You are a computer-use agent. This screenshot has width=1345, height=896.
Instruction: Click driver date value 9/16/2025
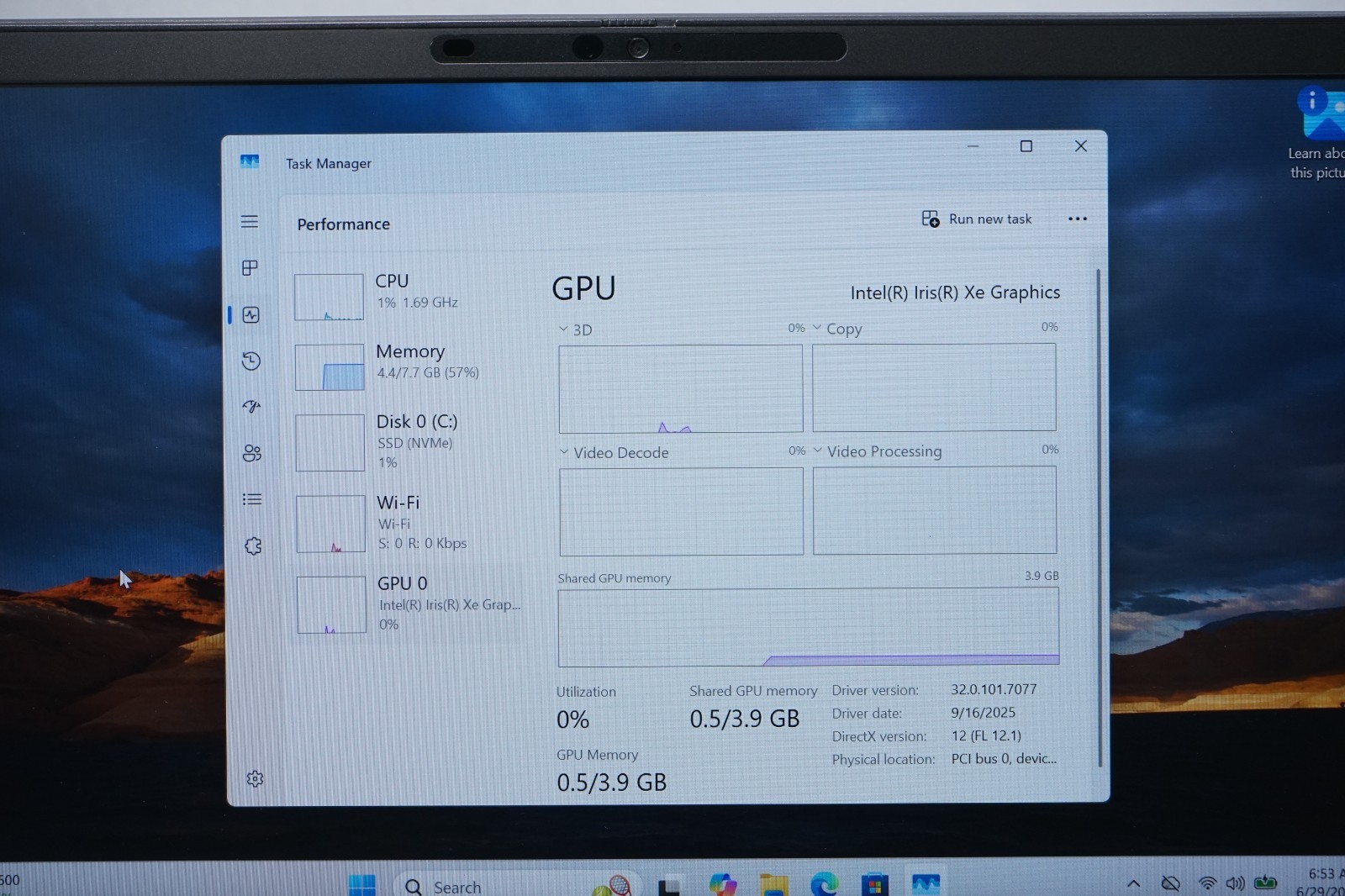pyautogui.click(x=984, y=713)
